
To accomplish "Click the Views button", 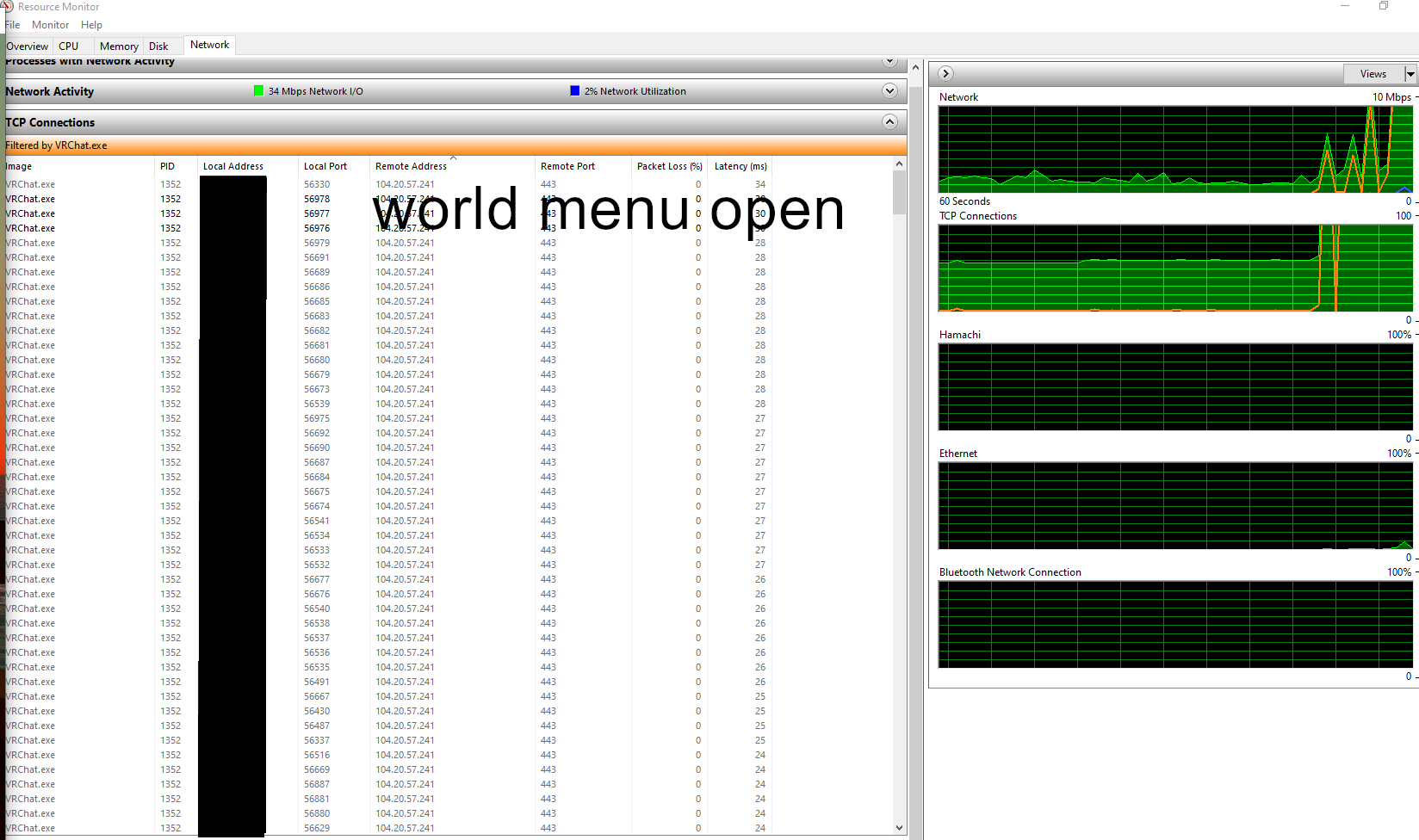I will tap(1373, 74).
